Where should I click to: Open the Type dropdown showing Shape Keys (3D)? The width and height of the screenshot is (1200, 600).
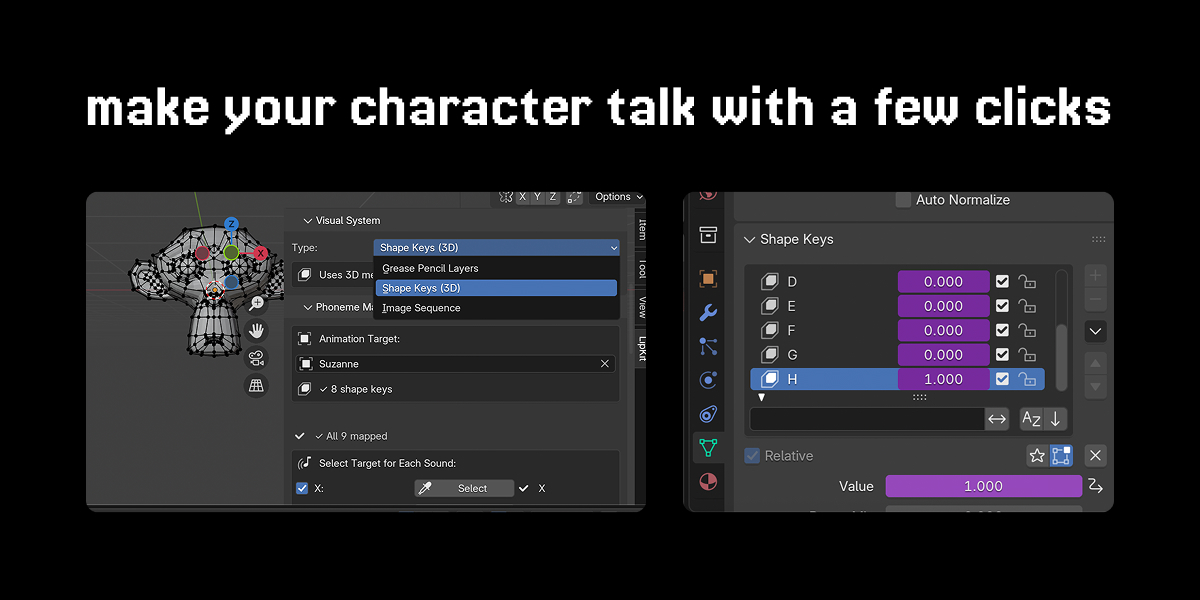[497, 247]
